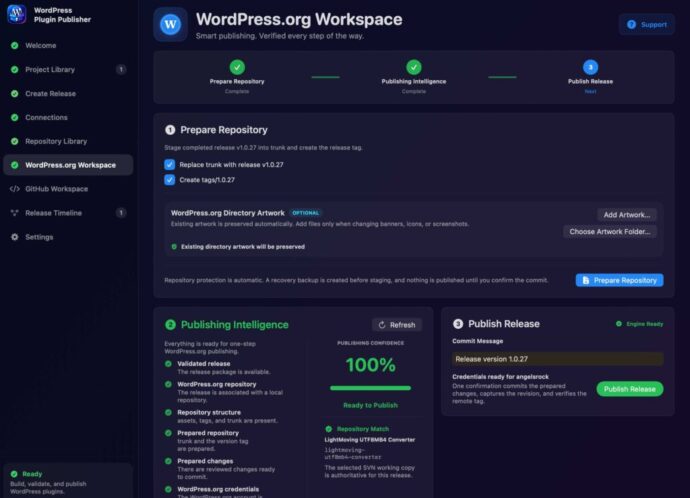This screenshot has width=690, height=498.
Task: Toggle Create tags/1.0.27 checkbox
Action: pyautogui.click(x=169, y=179)
